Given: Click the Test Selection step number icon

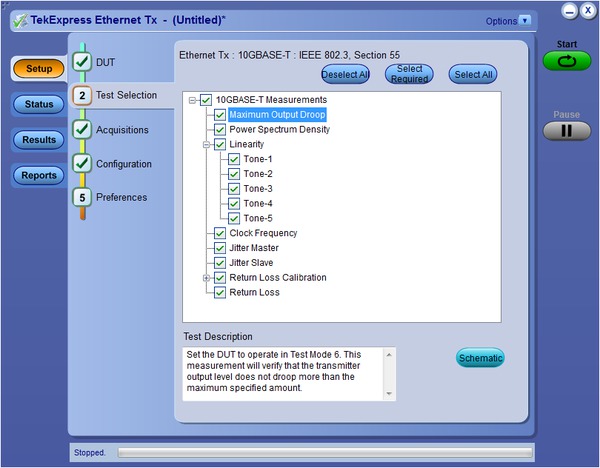Looking at the screenshot, I should (x=82, y=96).
